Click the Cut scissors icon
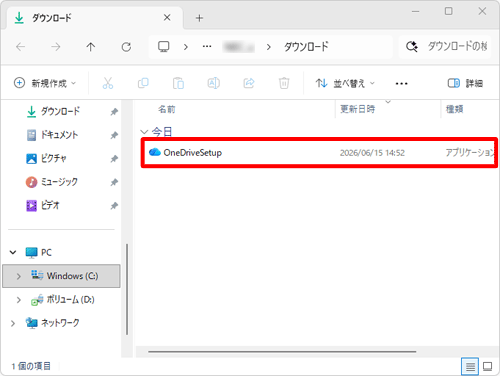This screenshot has height=376, width=500. (108, 83)
